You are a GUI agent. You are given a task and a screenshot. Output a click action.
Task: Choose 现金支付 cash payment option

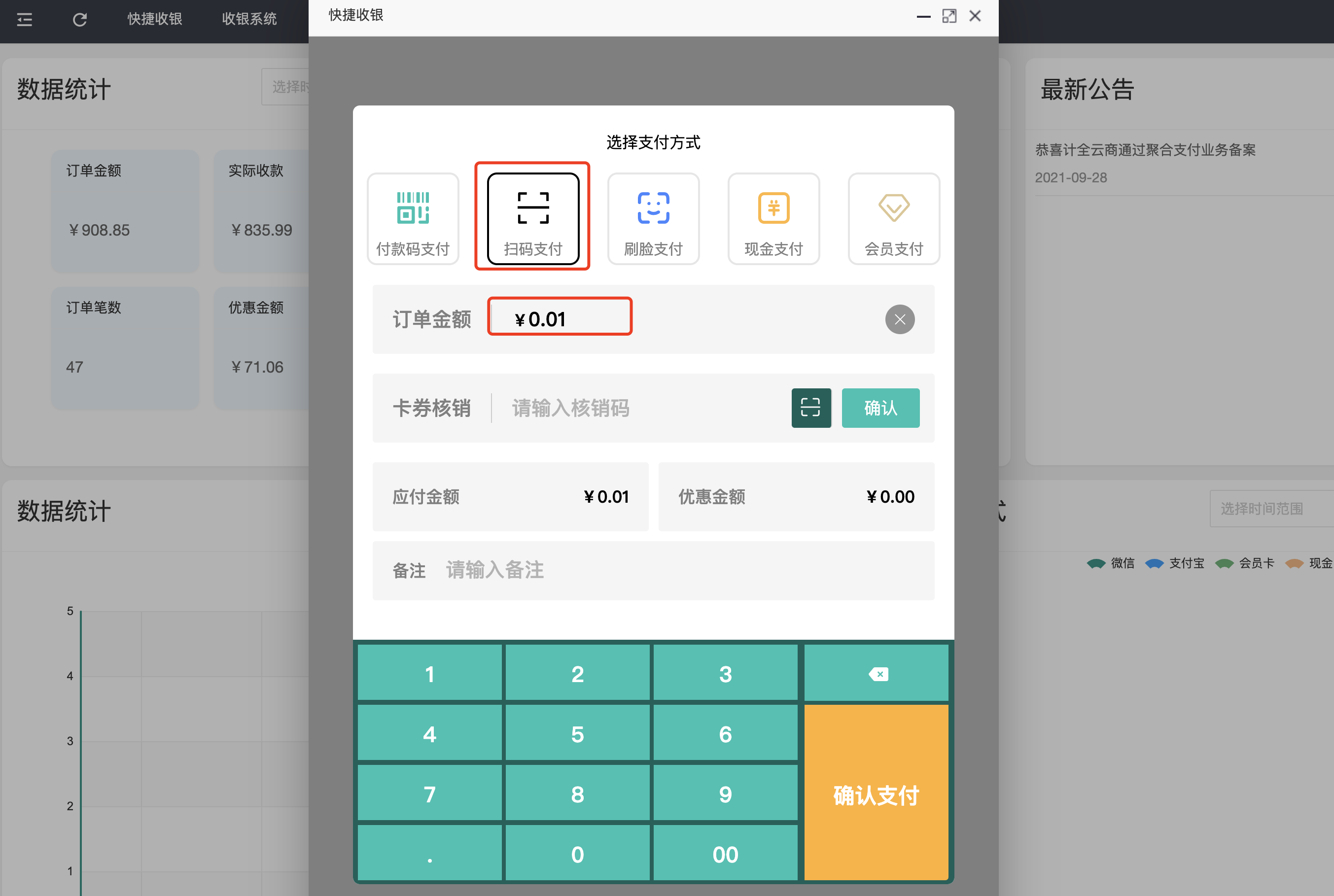773,219
